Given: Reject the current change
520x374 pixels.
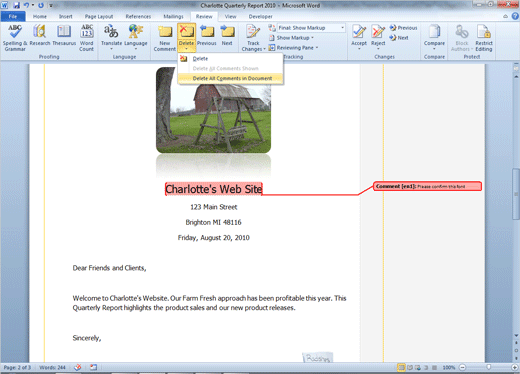Looking at the screenshot, I should (378, 35).
